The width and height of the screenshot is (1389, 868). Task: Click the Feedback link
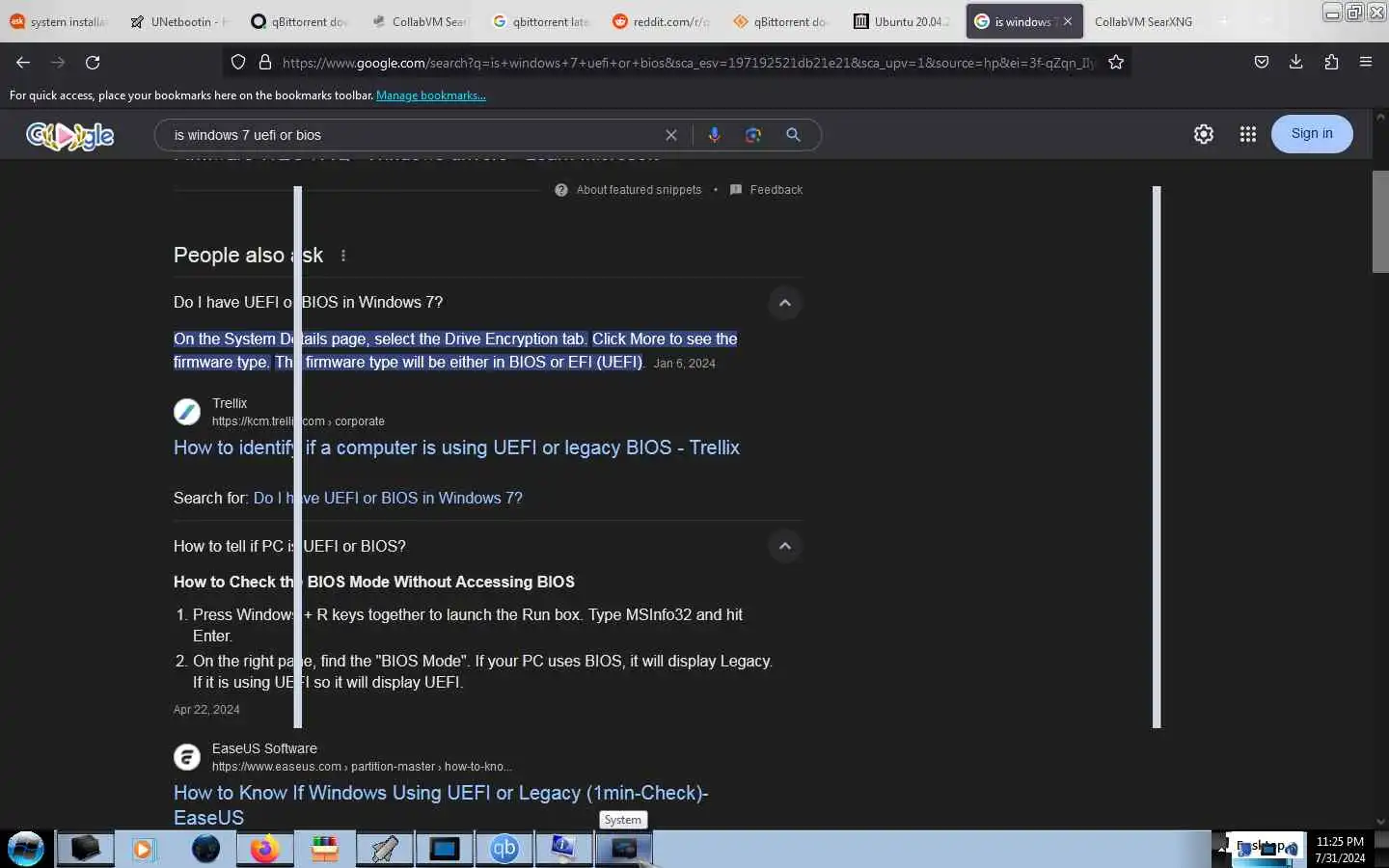coord(776,190)
